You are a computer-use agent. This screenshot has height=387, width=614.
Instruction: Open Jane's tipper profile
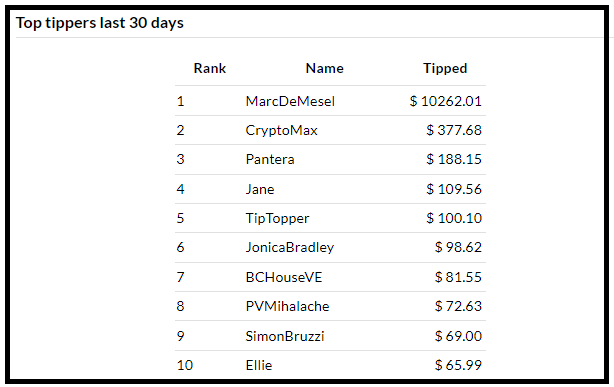260,189
